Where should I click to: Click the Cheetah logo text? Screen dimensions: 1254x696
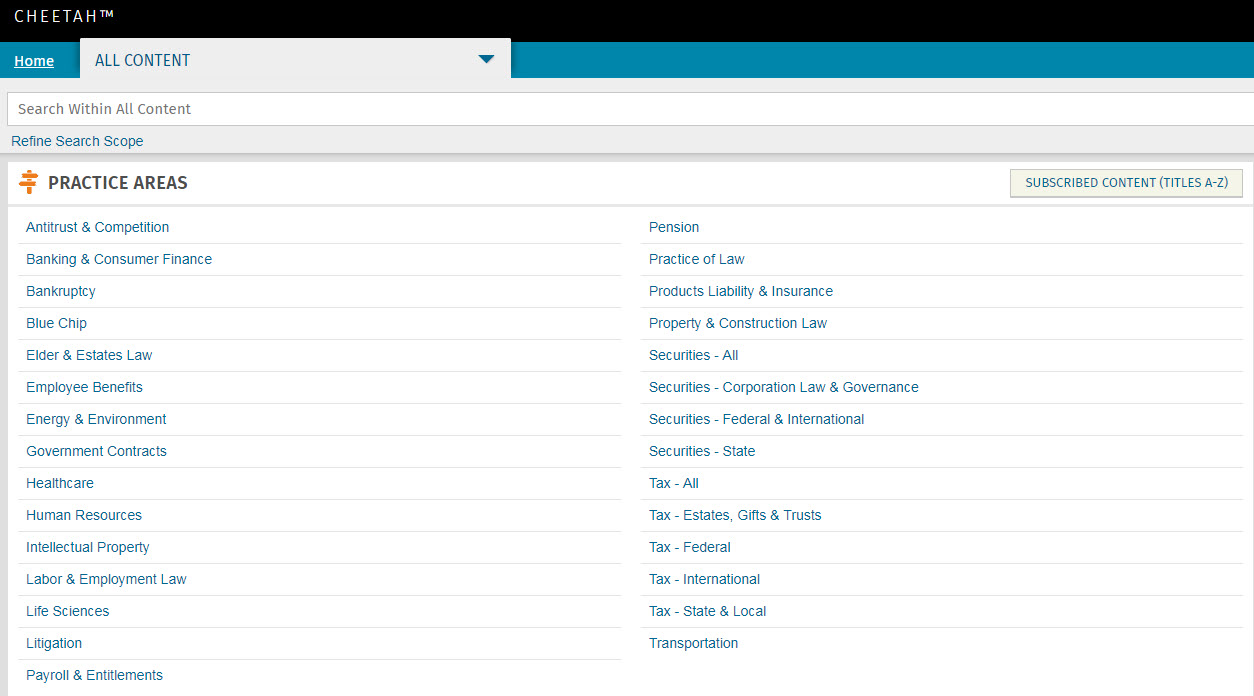[64, 16]
